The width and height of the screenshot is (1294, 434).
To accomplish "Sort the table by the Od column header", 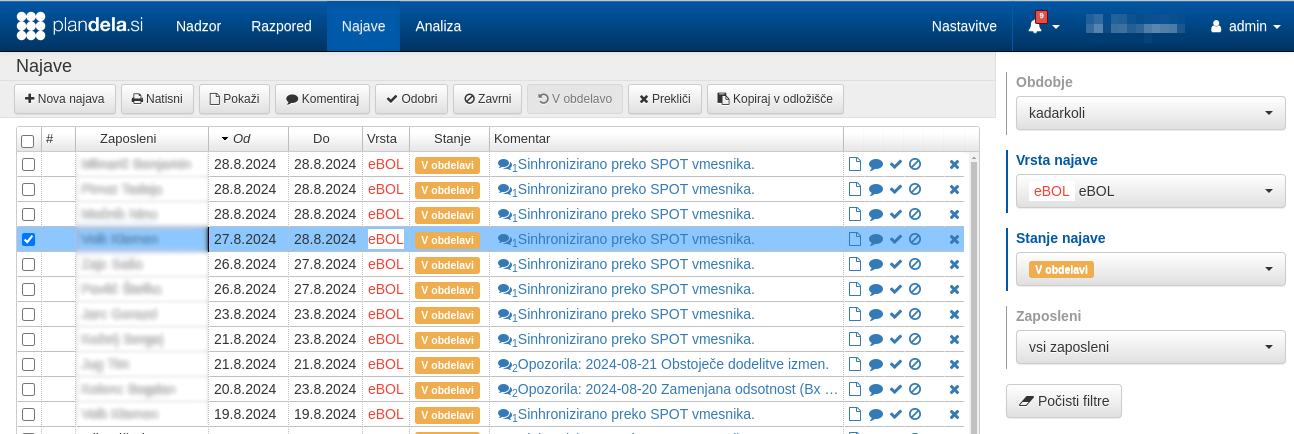I will (242, 138).
